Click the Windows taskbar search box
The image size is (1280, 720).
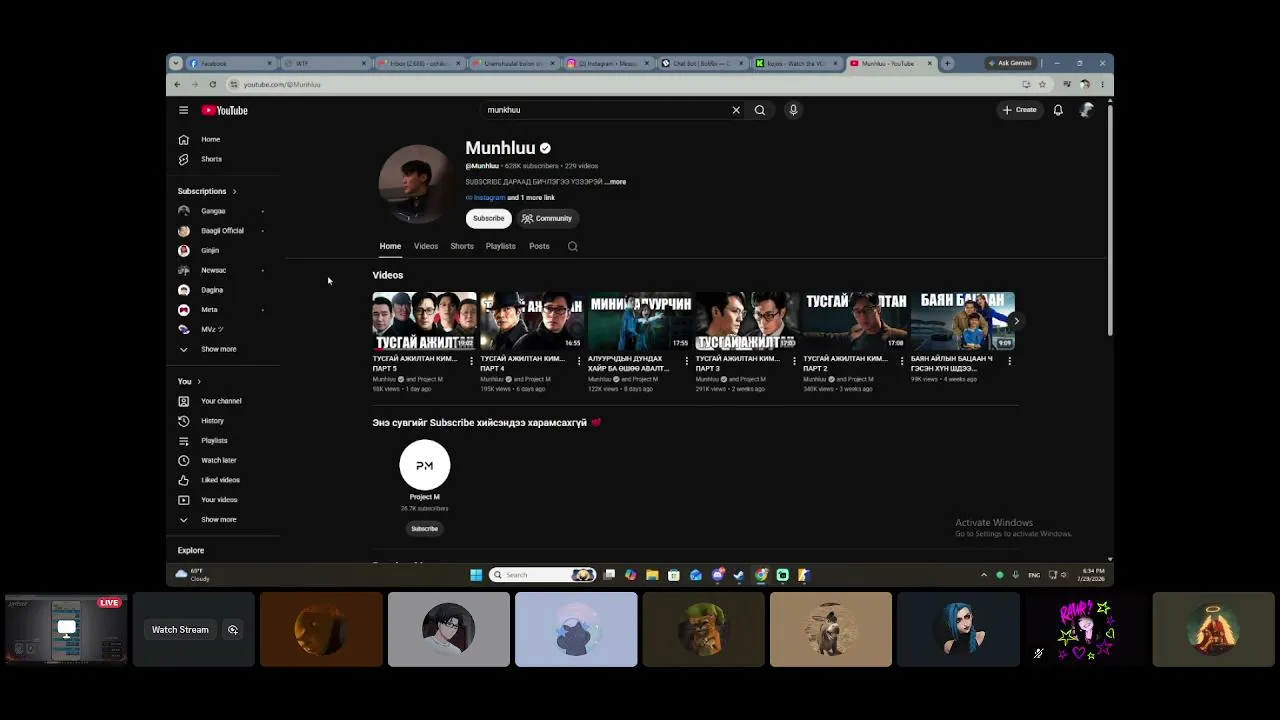(543, 575)
